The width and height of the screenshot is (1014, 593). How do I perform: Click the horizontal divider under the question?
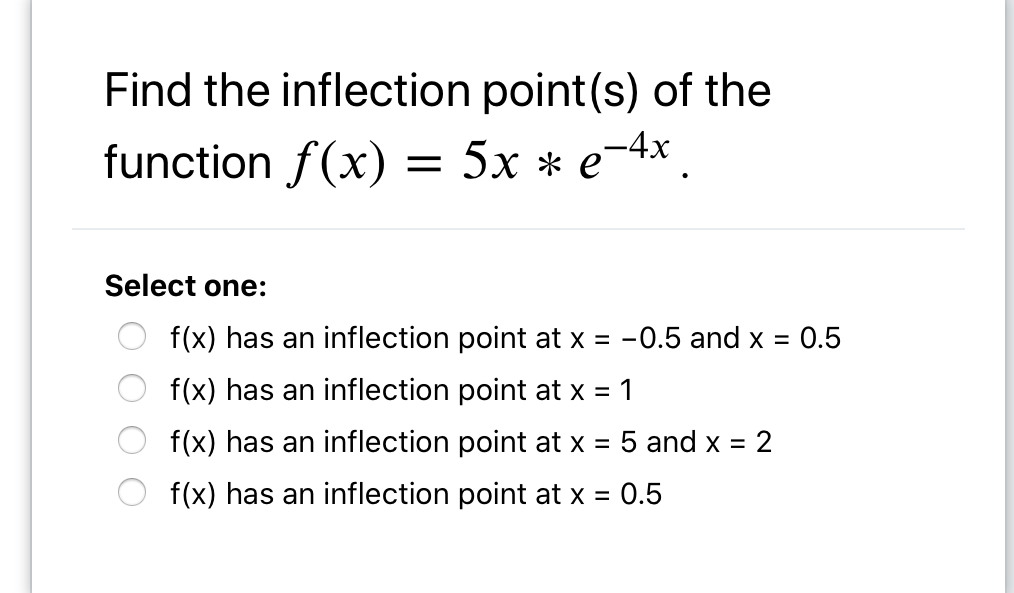520,227
